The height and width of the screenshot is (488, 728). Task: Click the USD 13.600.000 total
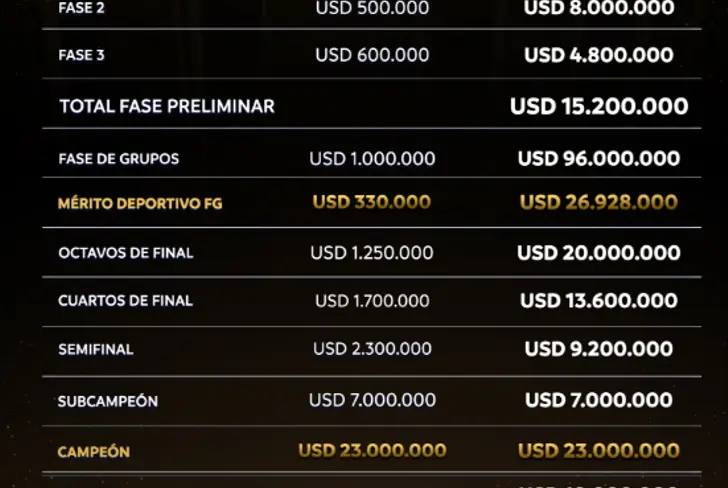(x=599, y=301)
